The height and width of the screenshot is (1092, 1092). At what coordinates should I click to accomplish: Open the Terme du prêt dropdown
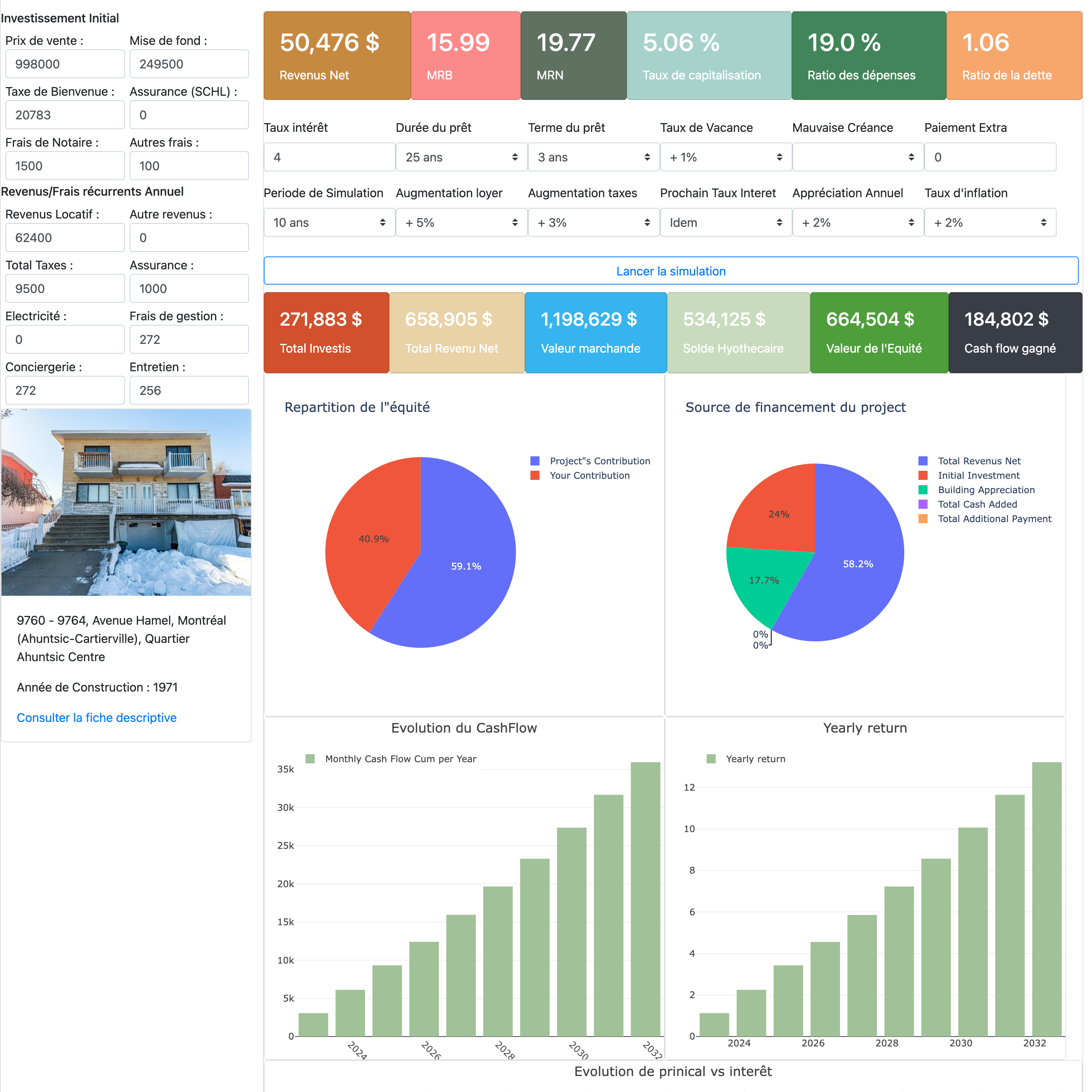pyautogui.click(x=594, y=157)
